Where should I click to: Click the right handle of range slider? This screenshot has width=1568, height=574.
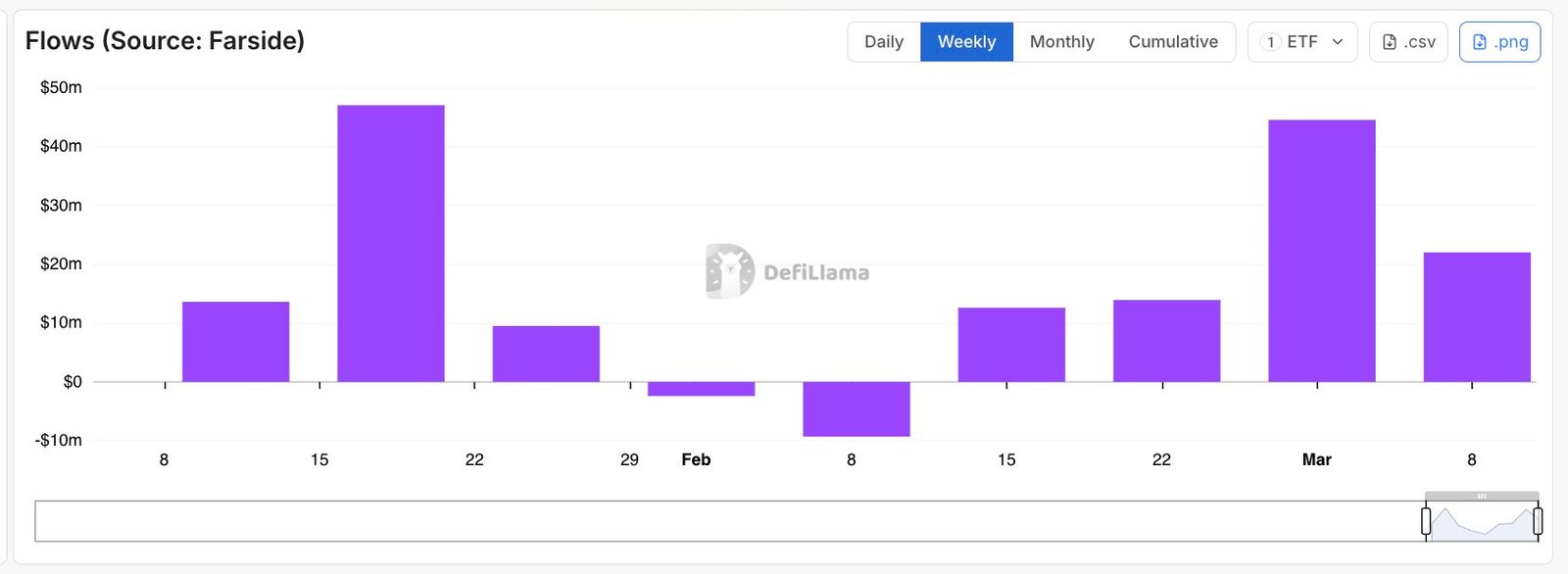point(1538,521)
